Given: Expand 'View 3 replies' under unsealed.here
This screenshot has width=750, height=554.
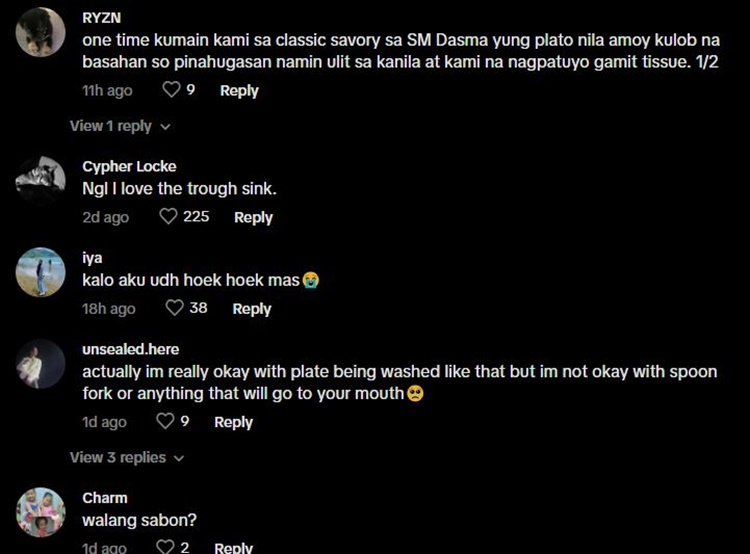Looking at the screenshot, I should click(126, 457).
